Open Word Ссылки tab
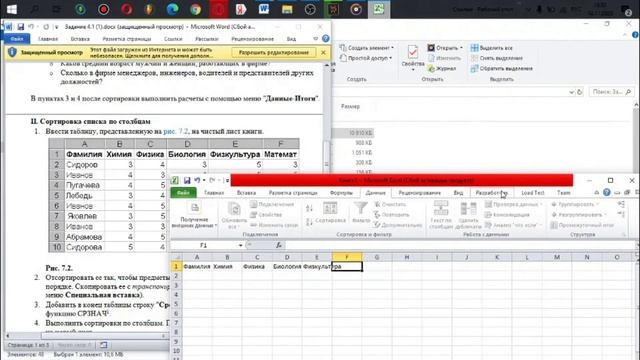The height and width of the screenshot is (360, 640). pos(173,39)
